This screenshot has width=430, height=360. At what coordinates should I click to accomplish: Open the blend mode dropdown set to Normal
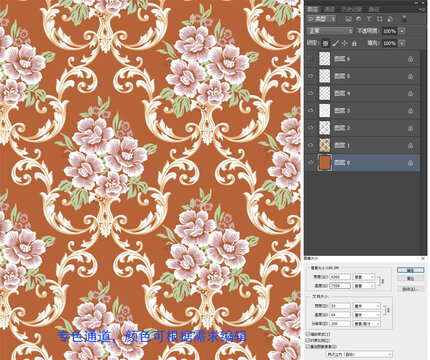(x=330, y=31)
